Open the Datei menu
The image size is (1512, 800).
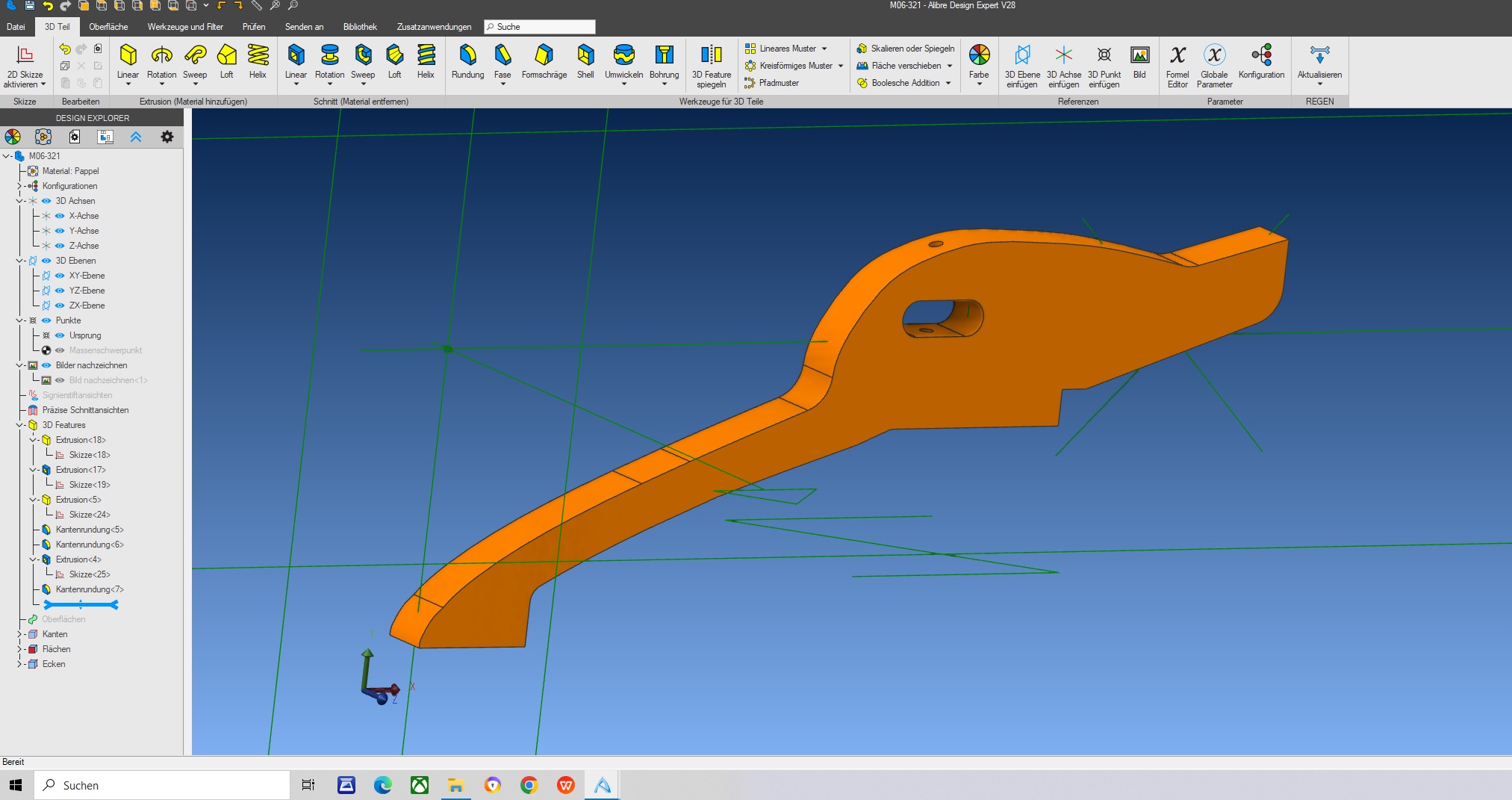point(16,27)
